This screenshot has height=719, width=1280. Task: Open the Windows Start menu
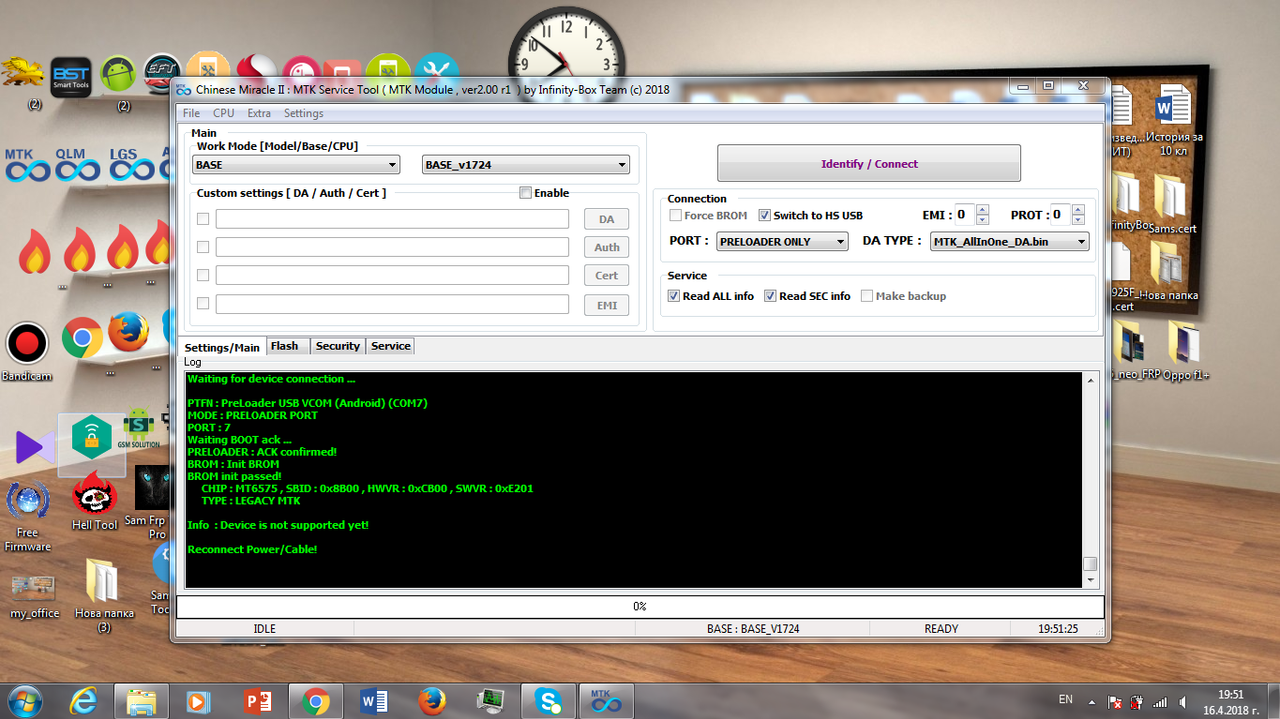[x=26, y=699]
